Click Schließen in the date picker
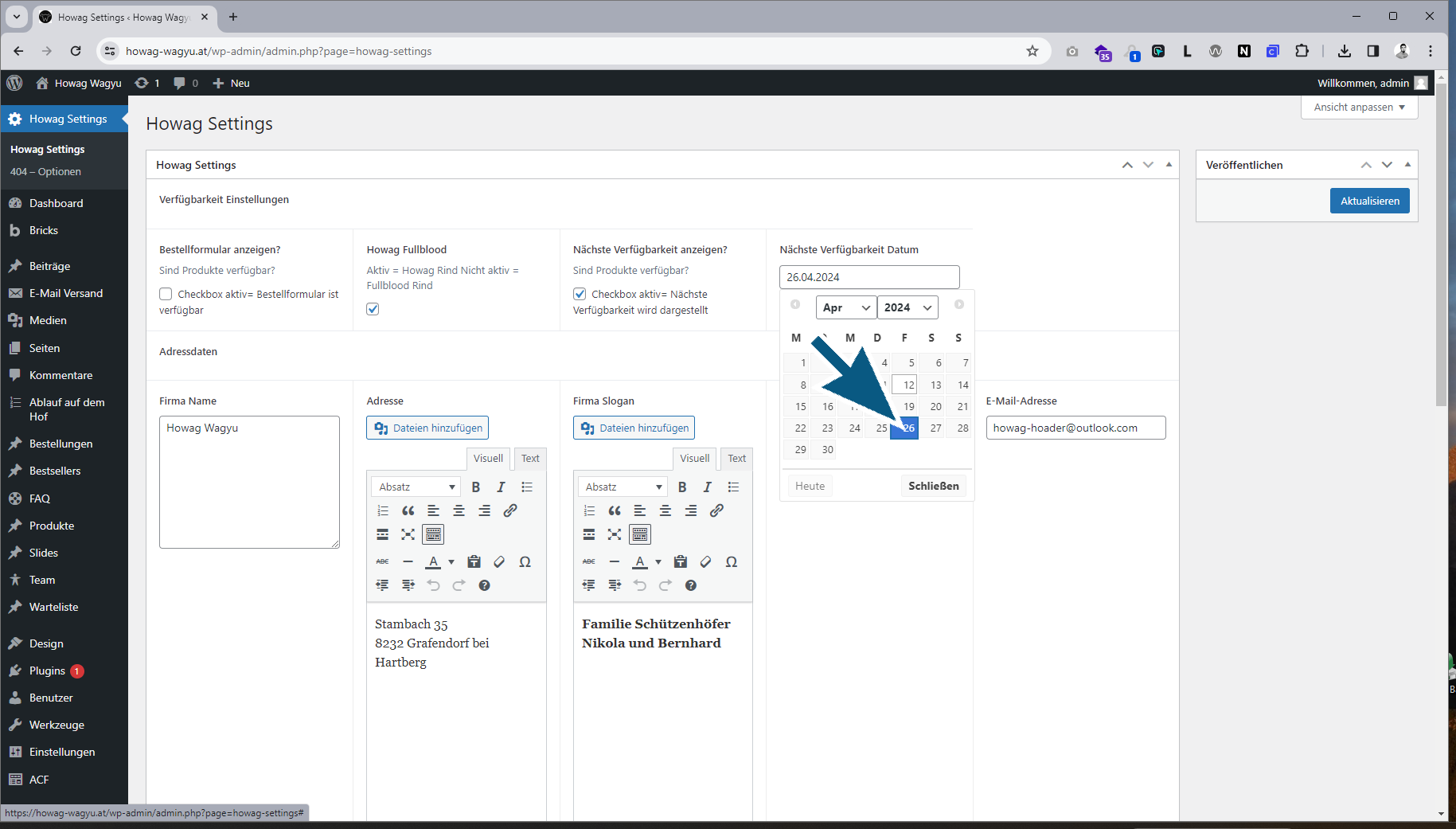This screenshot has height=829, width=1456. pyautogui.click(x=933, y=486)
